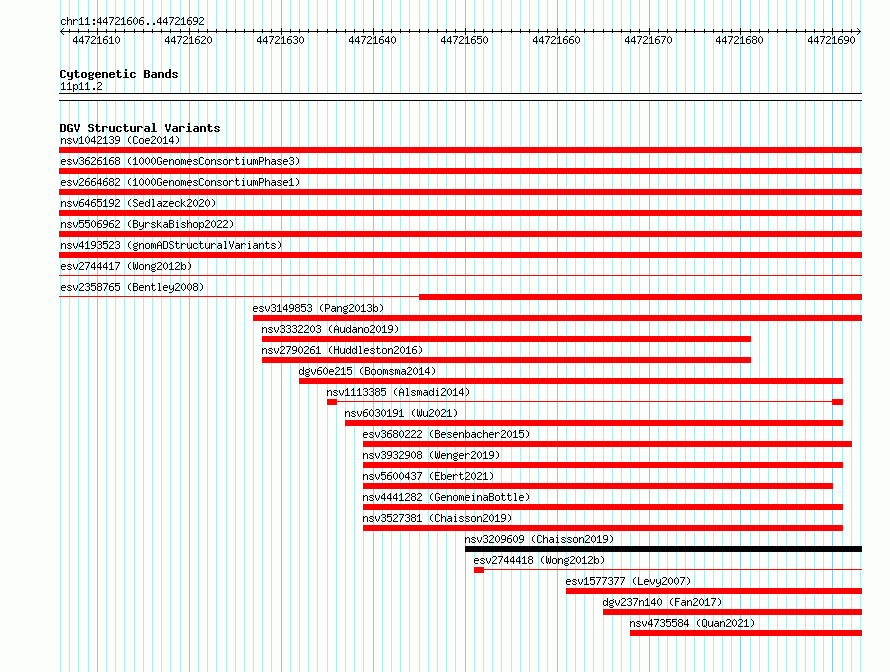Viewport: 890px width, 672px height.
Task: Click the DGV Structural Variants track title
Action: [140, 128]
